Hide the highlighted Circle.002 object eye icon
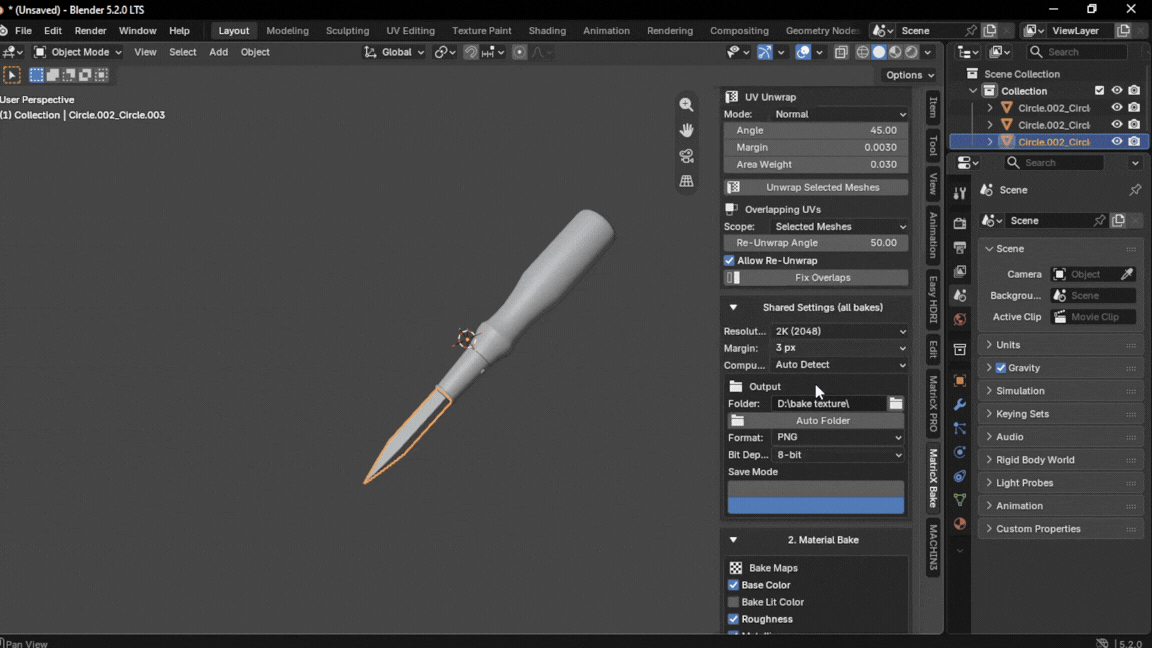Image resolution: width=1152 pixels, height=648 pixels. point(1117,142)
